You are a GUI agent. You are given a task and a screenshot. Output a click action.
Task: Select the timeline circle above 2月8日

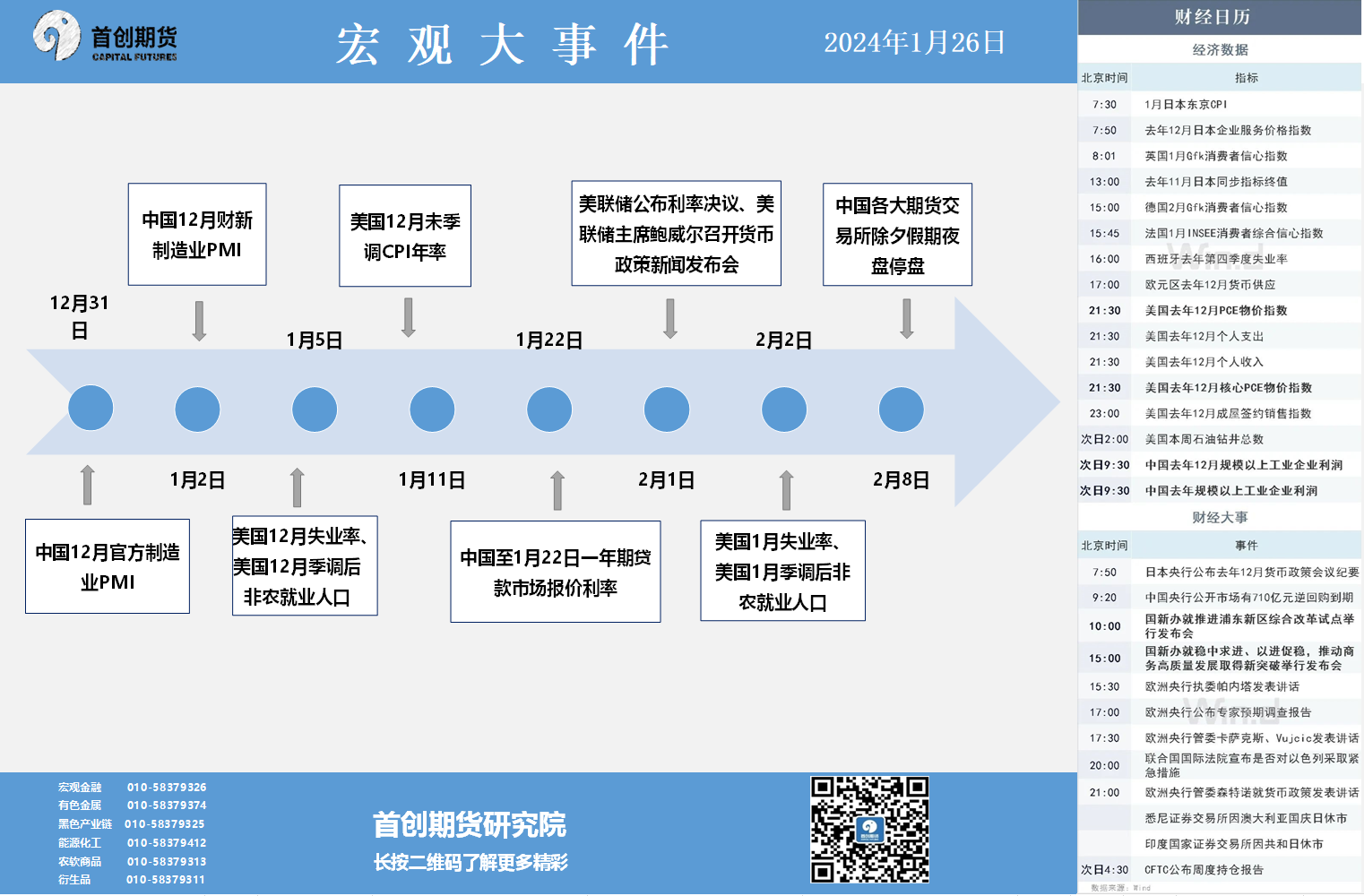(x=901, y=409)
